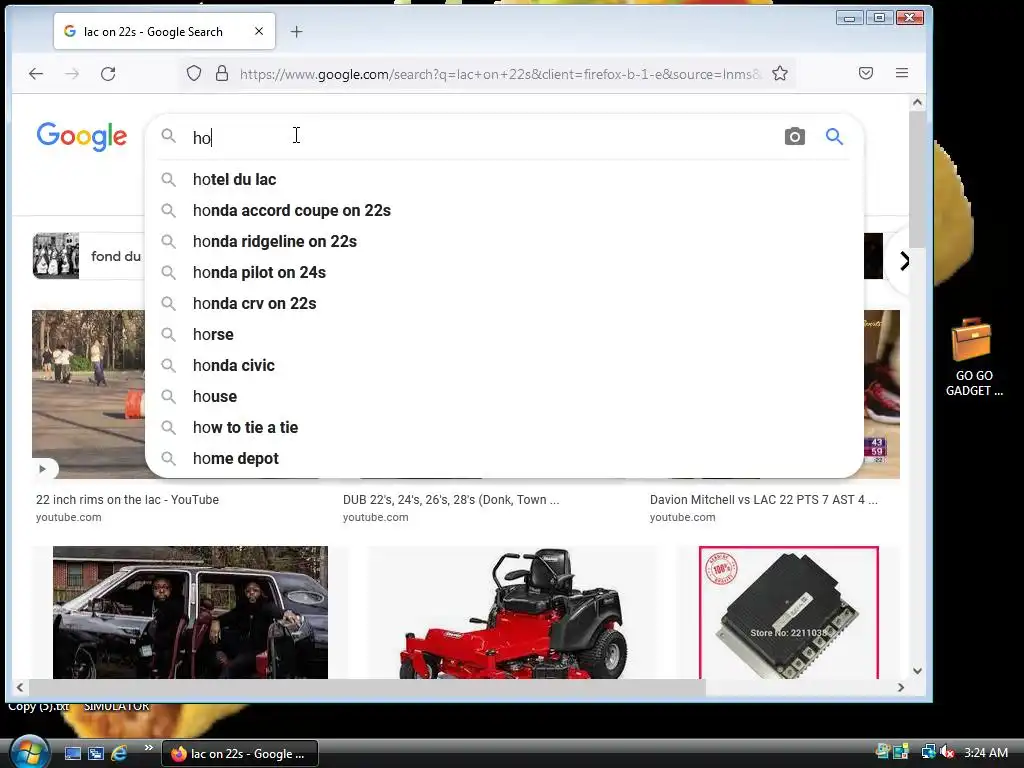
Task: Click the 3:24 AM taskbar clock
Action: click(985, 752)
